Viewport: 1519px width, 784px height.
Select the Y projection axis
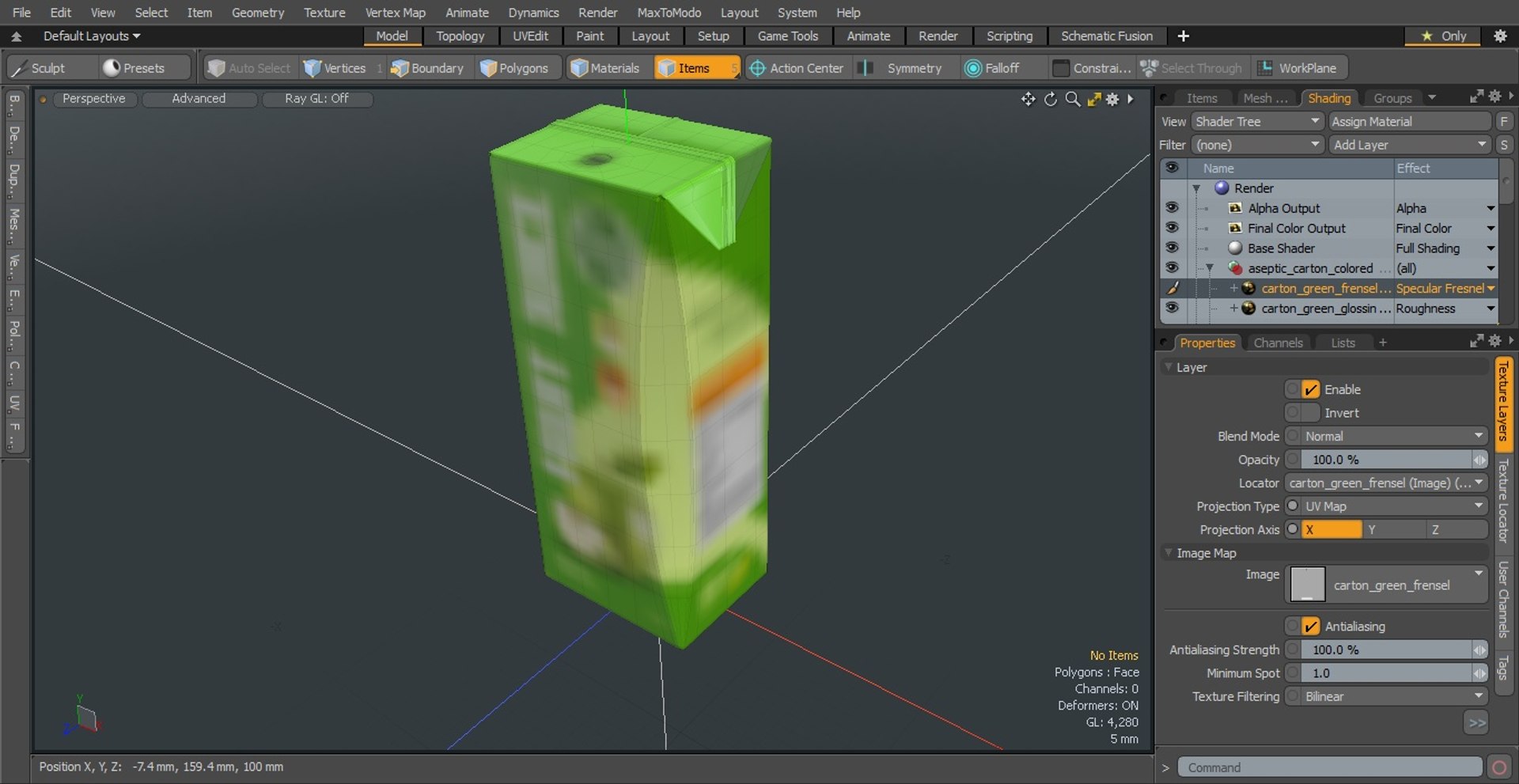tap(1393, 529)
